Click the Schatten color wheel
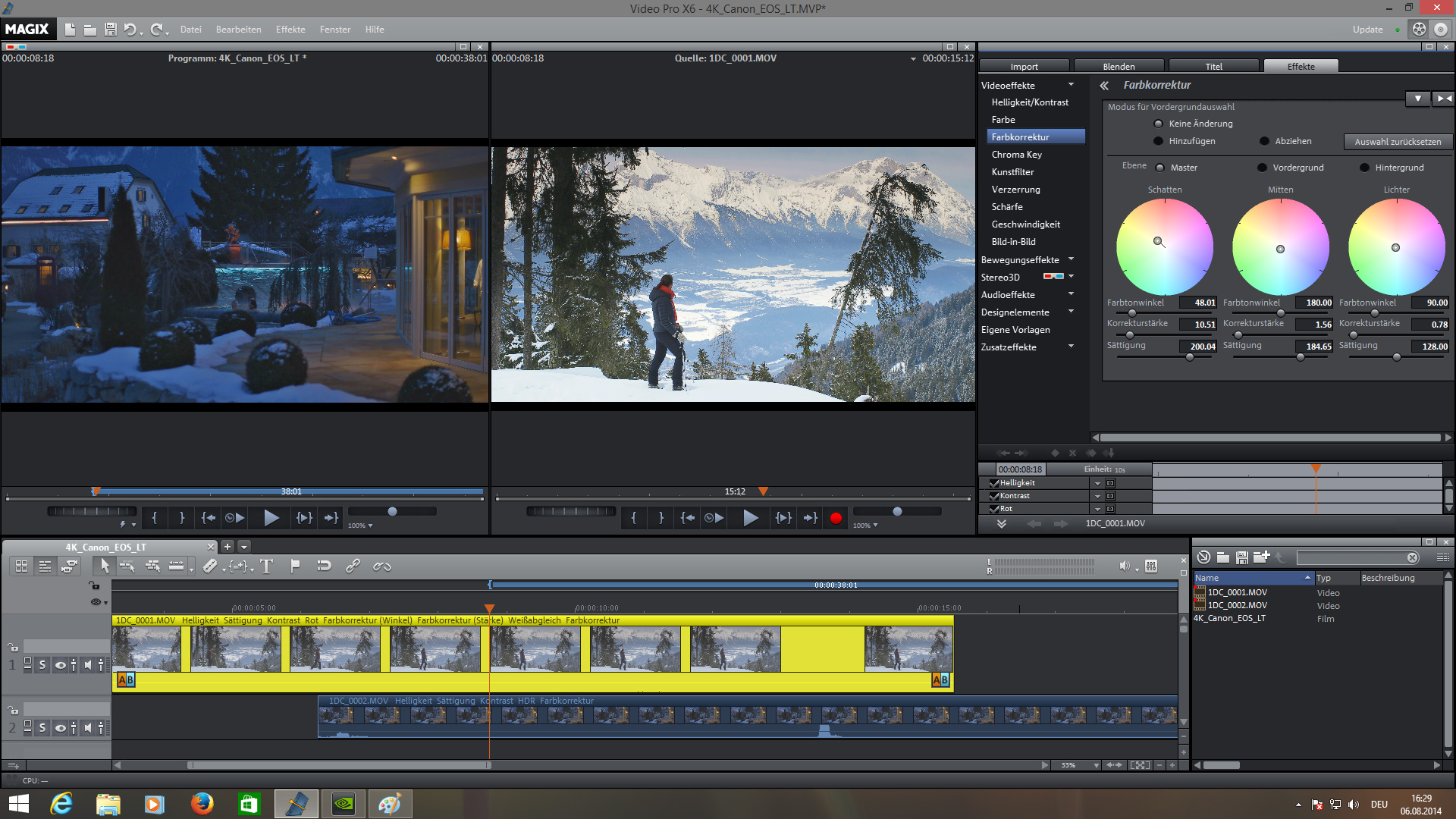 [x=1164, y=246]
